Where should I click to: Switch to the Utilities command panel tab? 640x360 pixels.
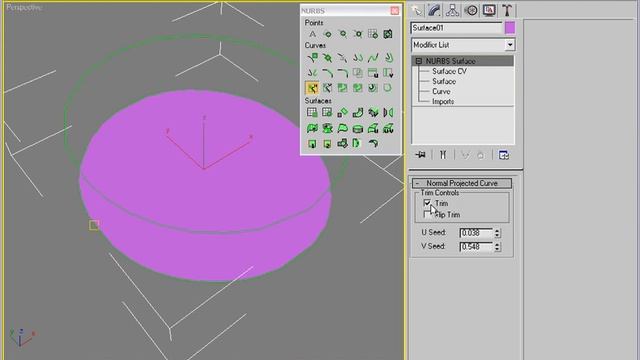tap(507, 10)
